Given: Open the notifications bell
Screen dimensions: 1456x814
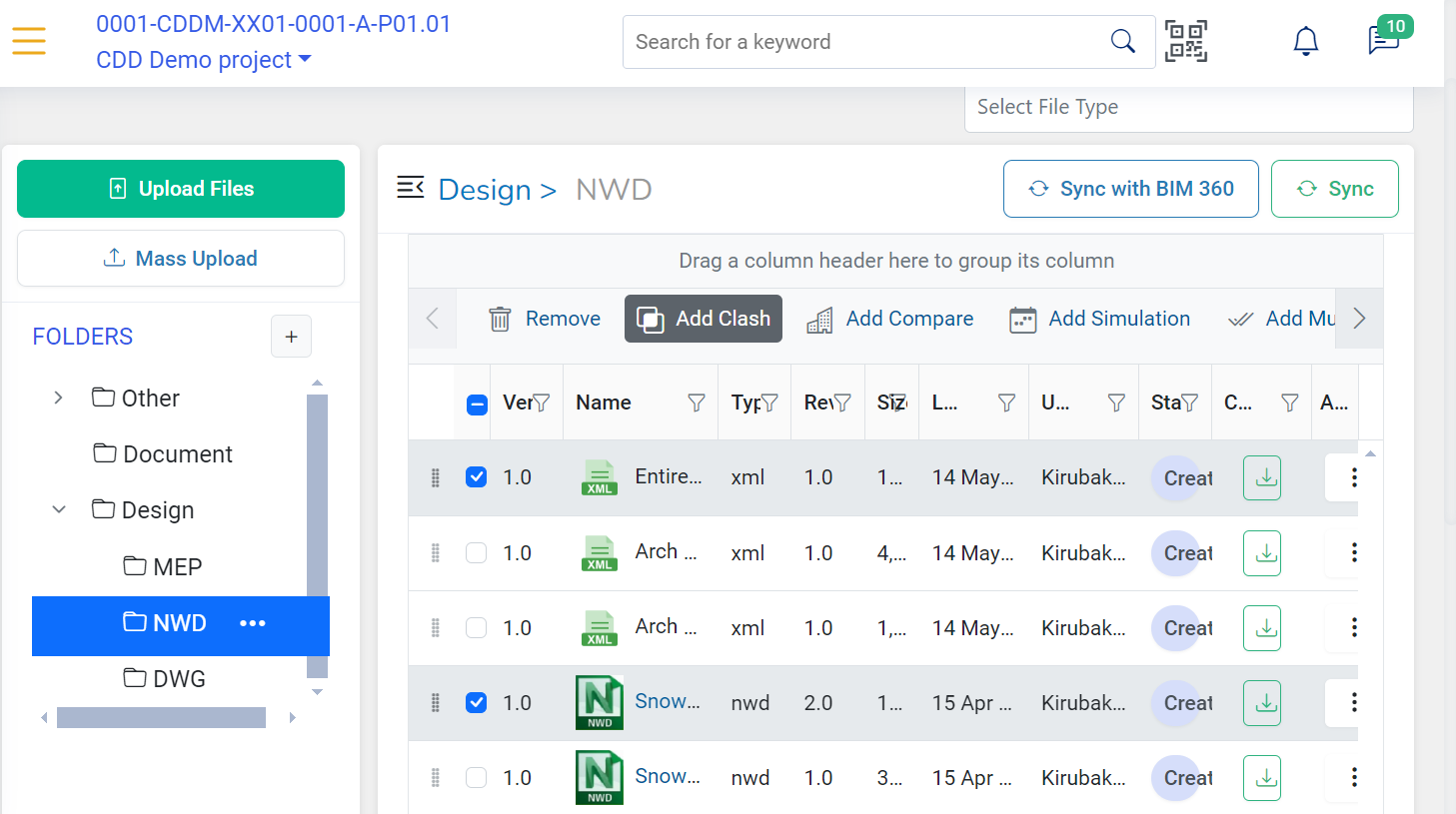Looking at the screenshot, I should pyautogui.click(x=1305, y=41).
